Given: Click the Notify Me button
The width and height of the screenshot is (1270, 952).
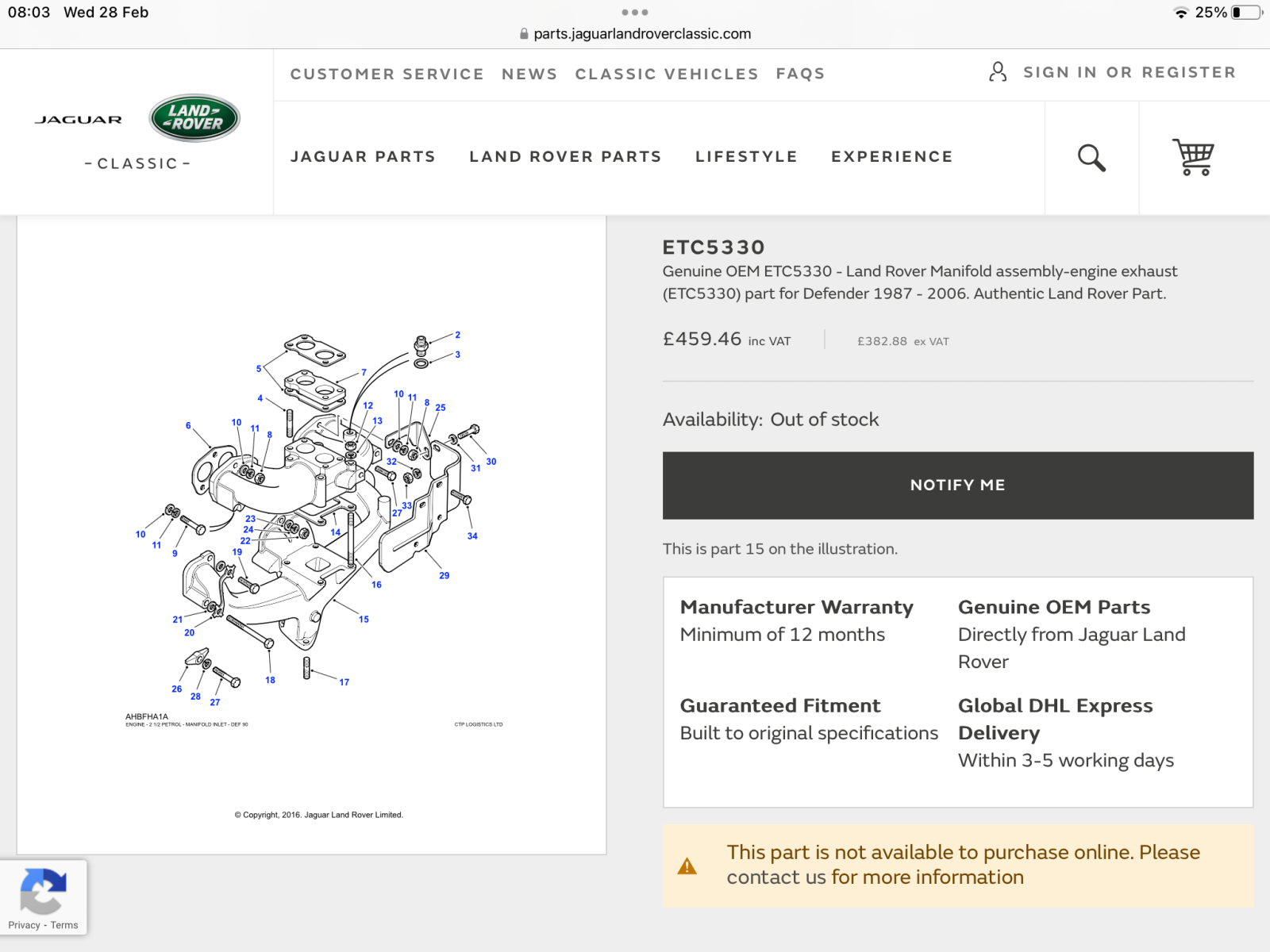Looking at the screenshot, I should pos(958,486).
